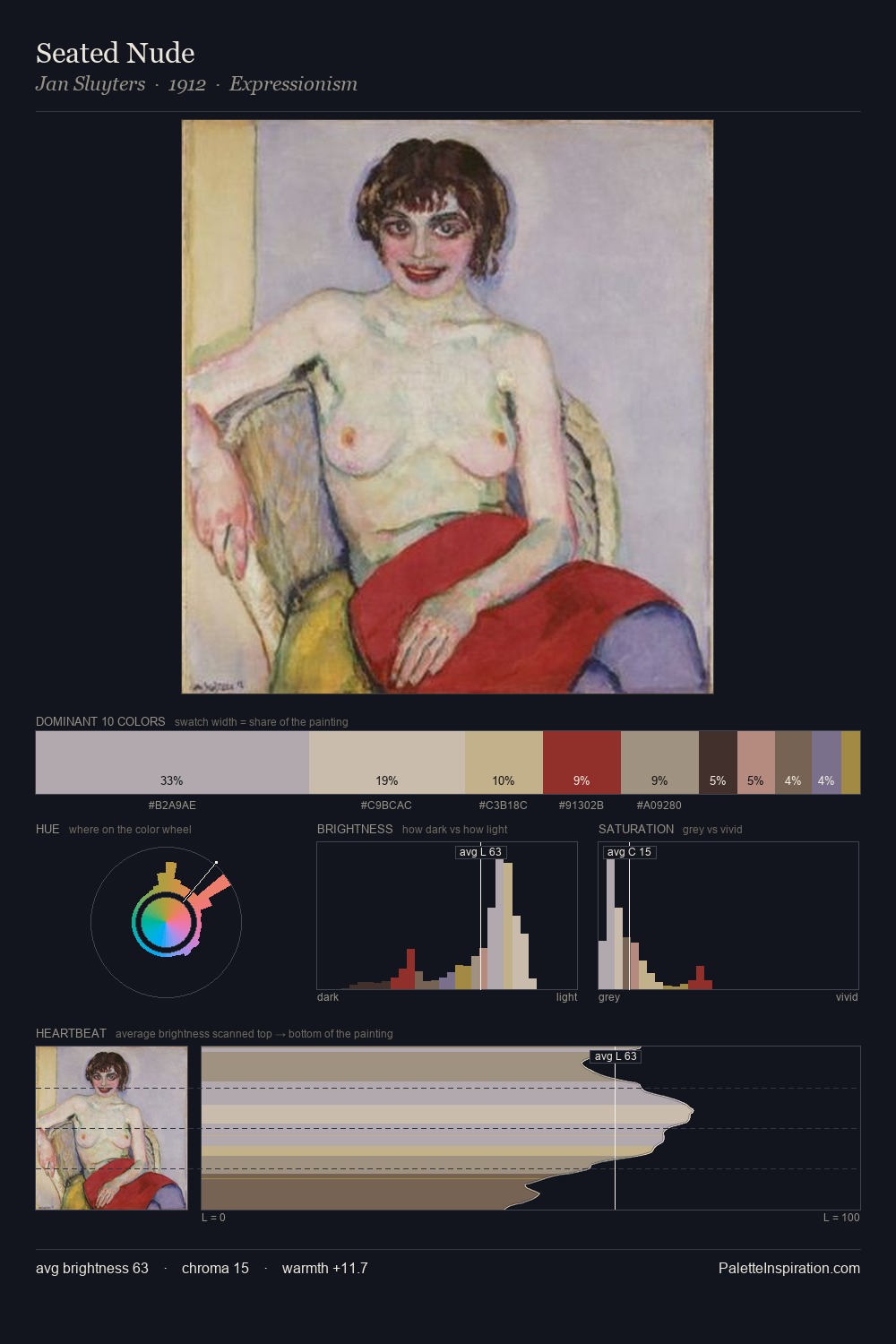Click the Expressionism style label
896x1344 pixels.
click(293, 84)
